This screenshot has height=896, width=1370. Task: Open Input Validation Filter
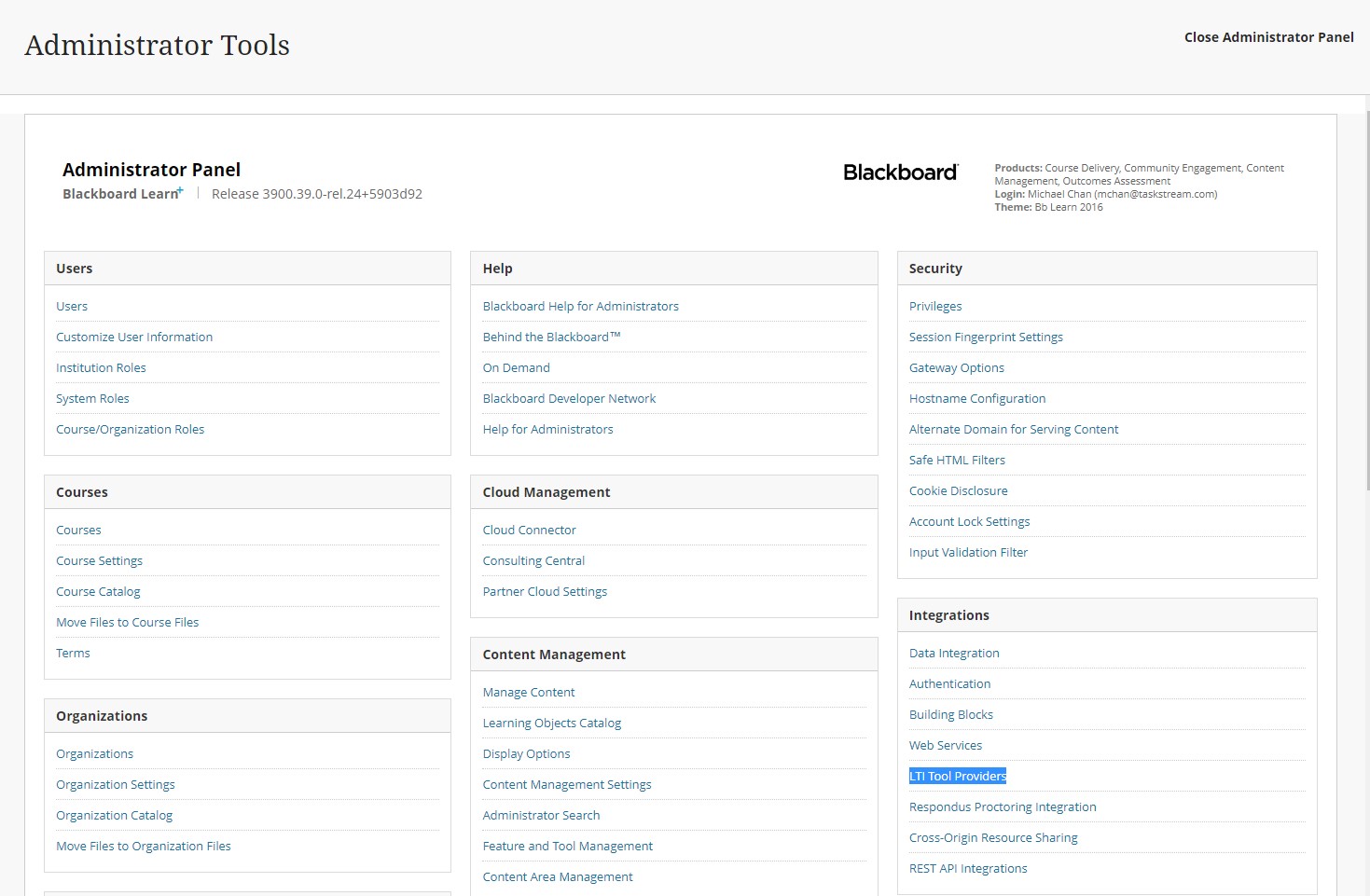tap(968, 552)
